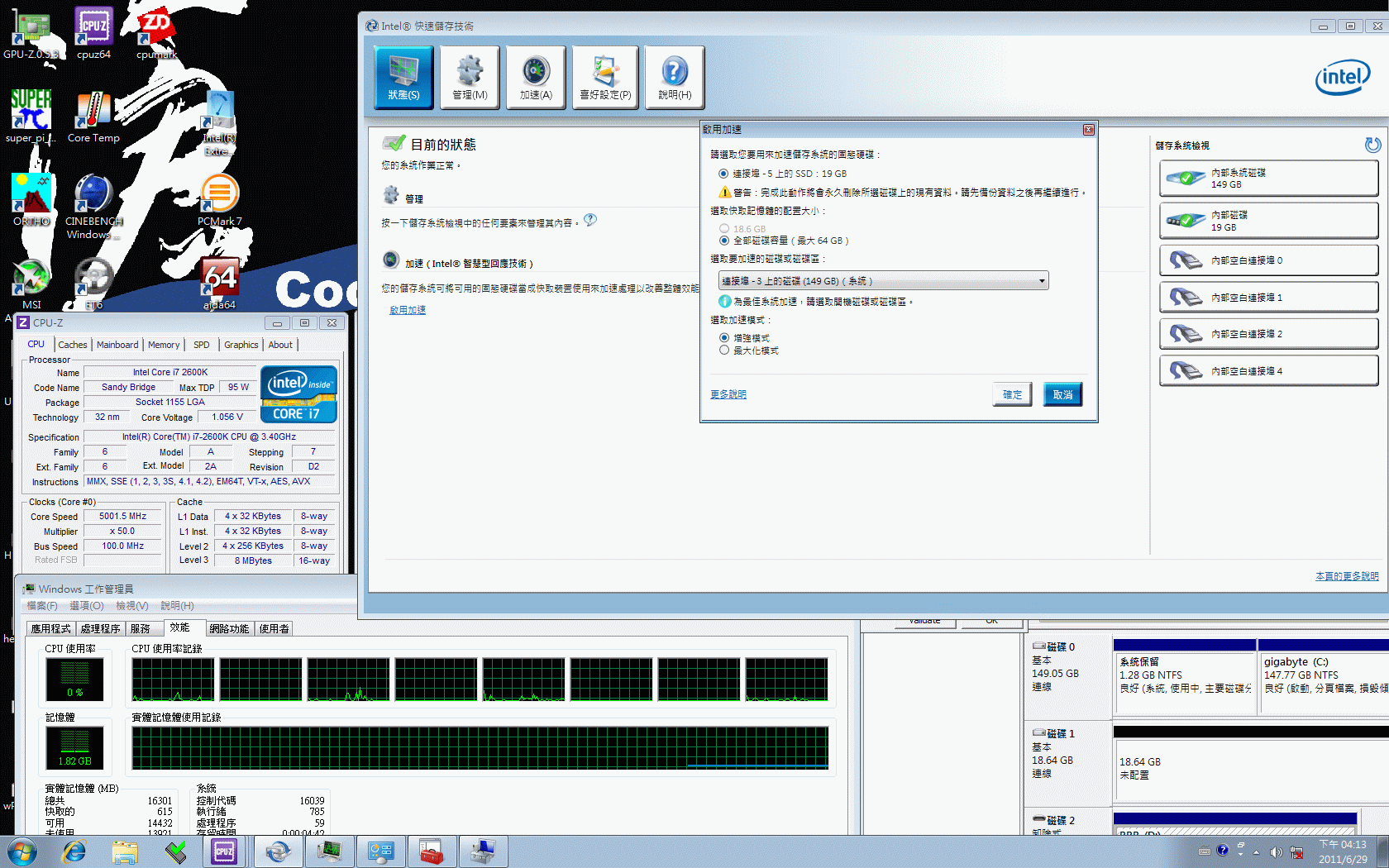This screenshot has width=1389, height=868.
Task: Open the CINEBENCH Windows desktop shortcut
Action: click(x=93, y=207)
